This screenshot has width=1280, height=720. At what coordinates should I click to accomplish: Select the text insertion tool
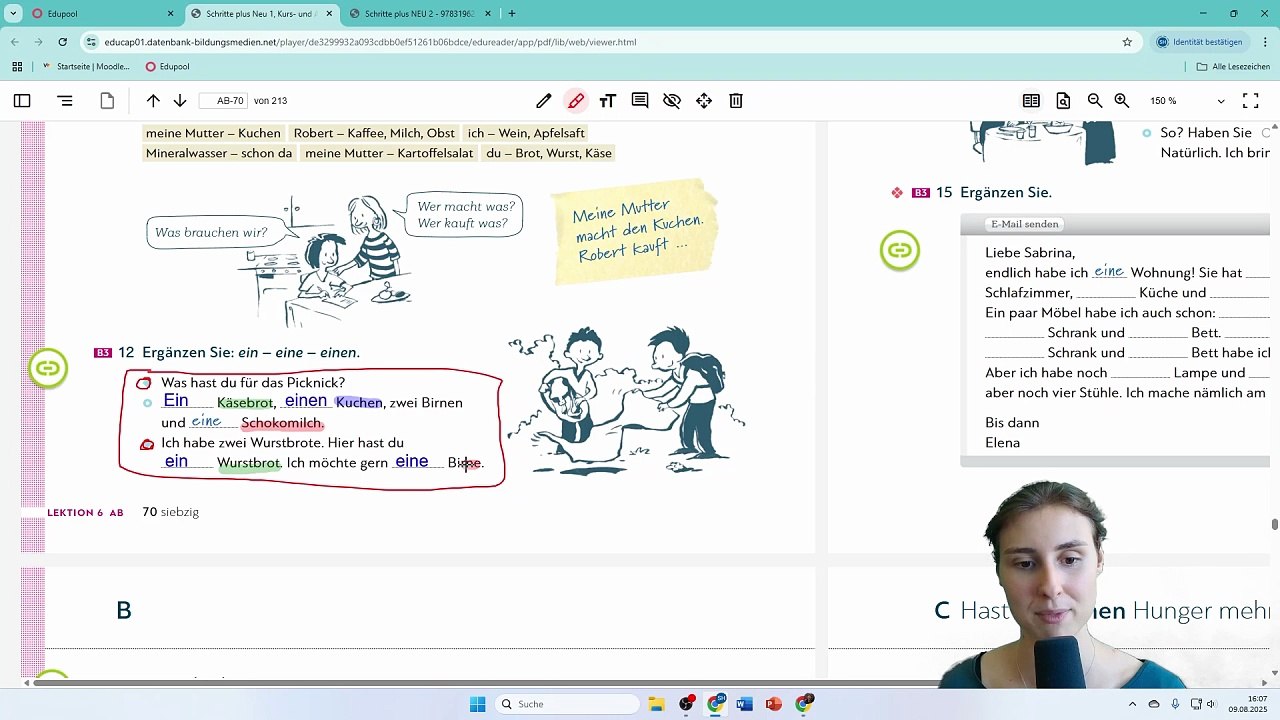pyautogui.click(x=607, y=101)
